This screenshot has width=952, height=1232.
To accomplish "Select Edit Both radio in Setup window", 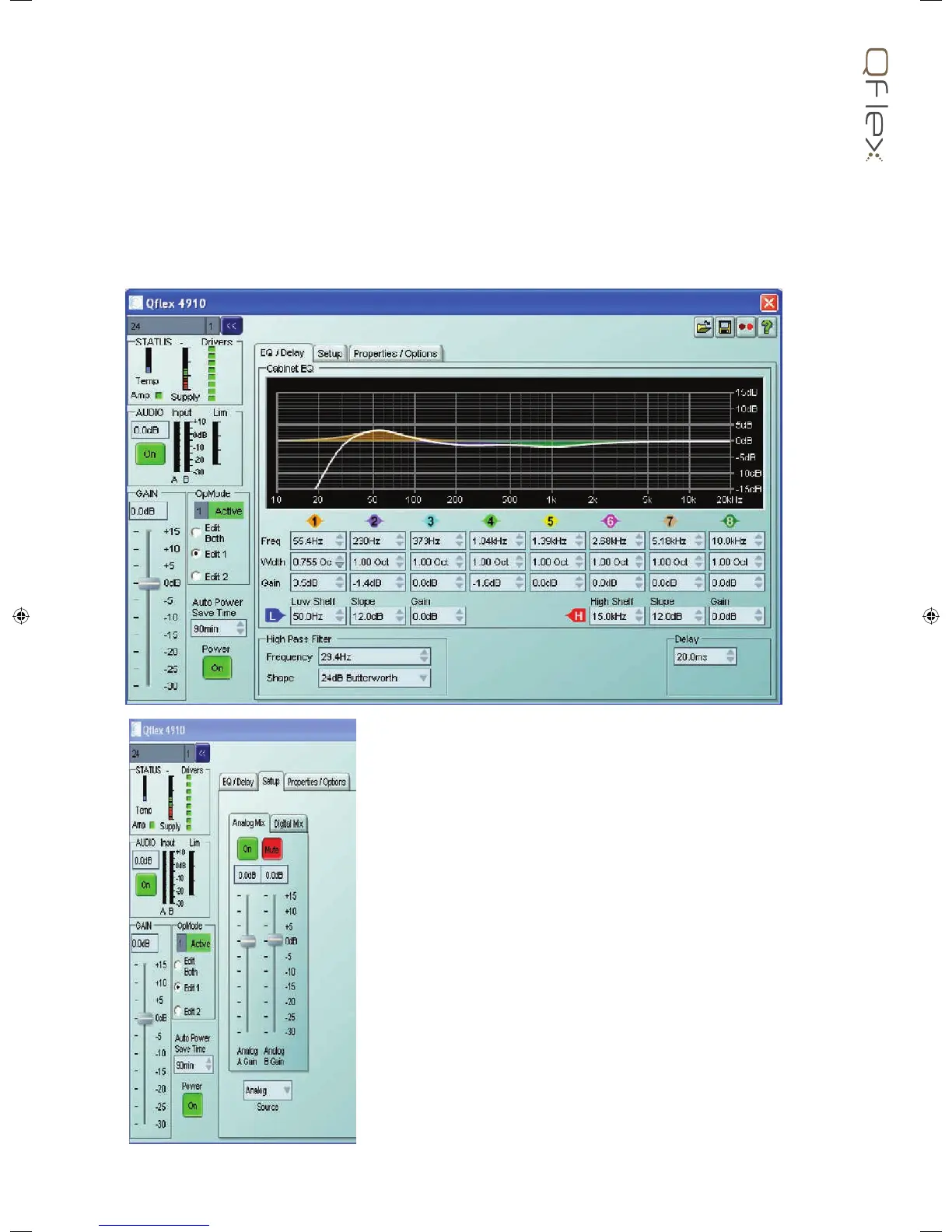I will click(x=178, y=966).
